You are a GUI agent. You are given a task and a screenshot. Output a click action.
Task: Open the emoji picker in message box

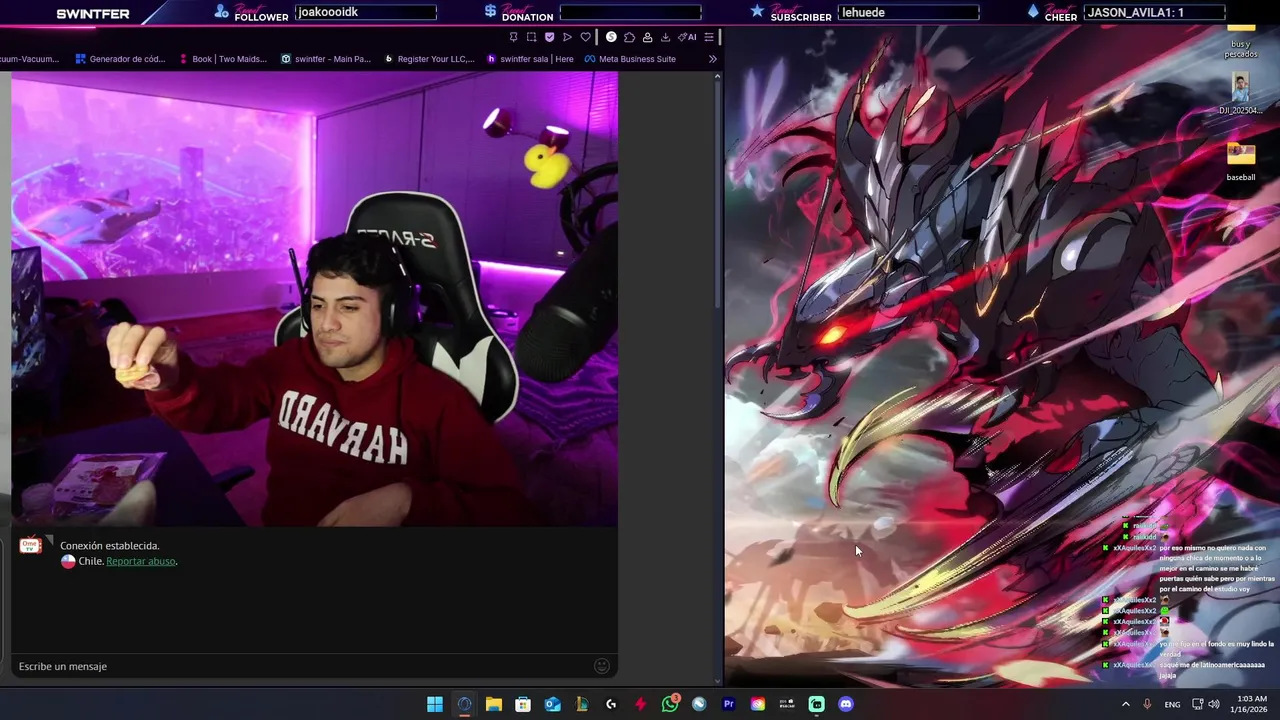(x=602, y=666)
